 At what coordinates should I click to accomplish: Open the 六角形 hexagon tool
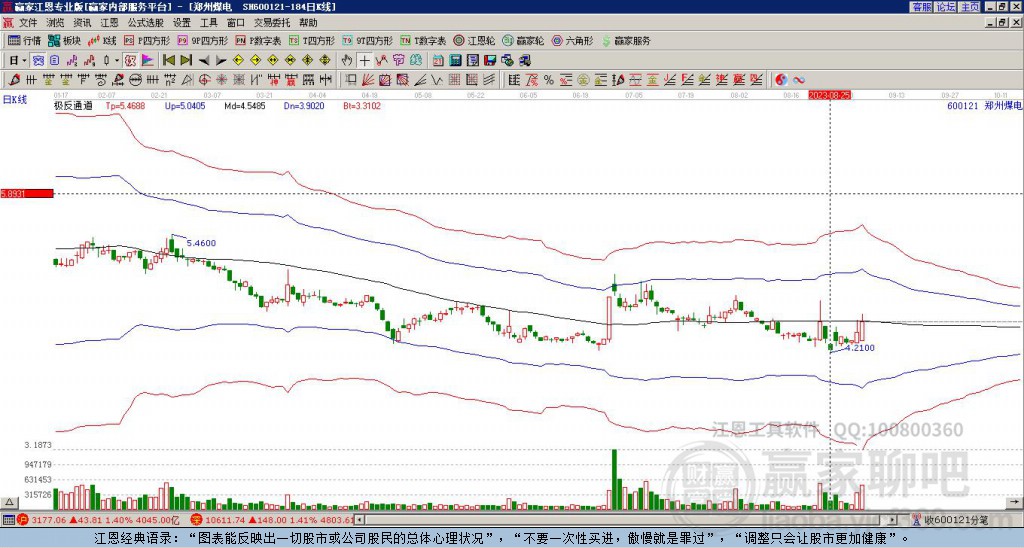573,40
